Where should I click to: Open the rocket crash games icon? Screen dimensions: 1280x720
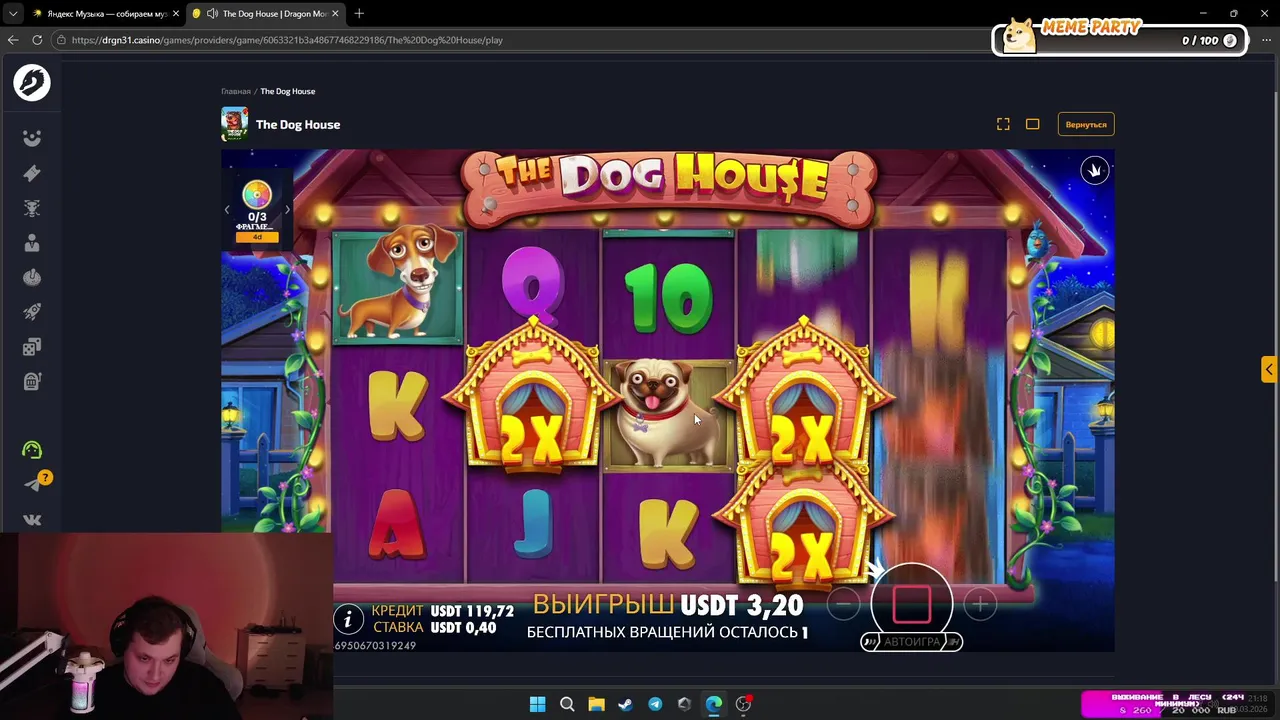32,312
